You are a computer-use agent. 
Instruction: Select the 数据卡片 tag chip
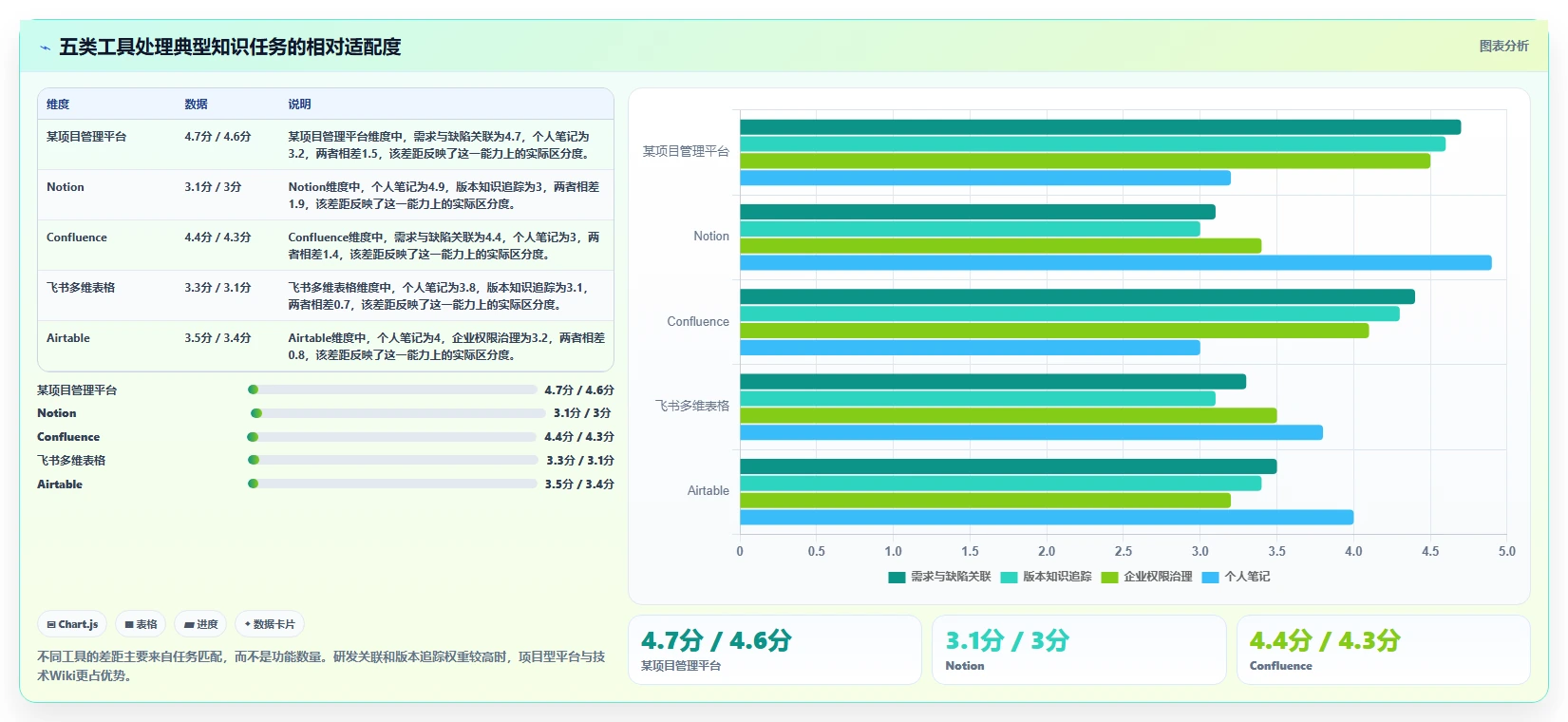[x=270, y=624]
